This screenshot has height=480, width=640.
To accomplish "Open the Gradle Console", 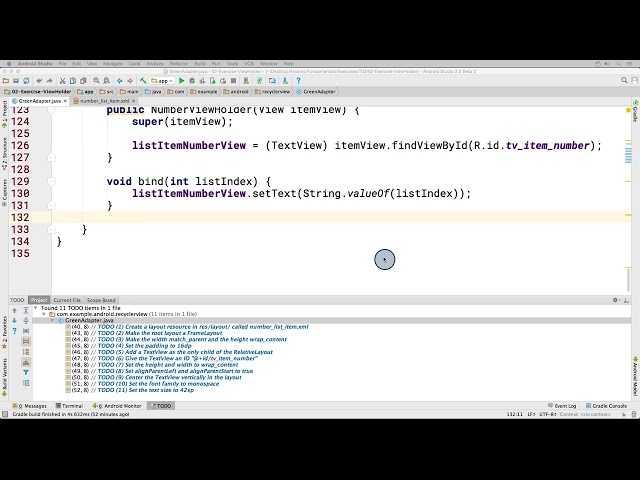I will pos(607,406).
